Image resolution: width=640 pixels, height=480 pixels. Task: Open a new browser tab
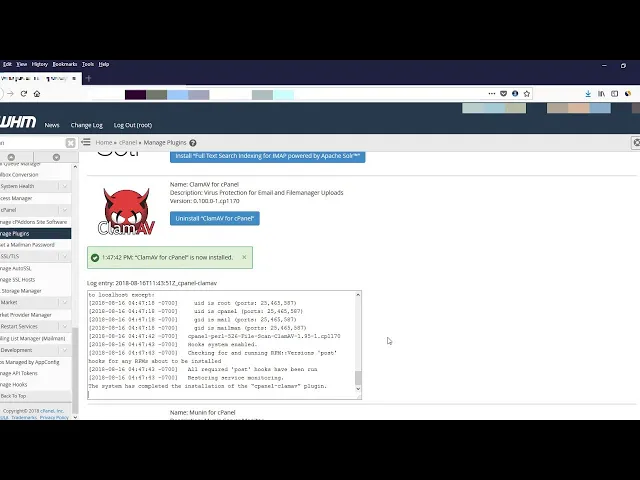pyautogui.click(x=89, y=78)
